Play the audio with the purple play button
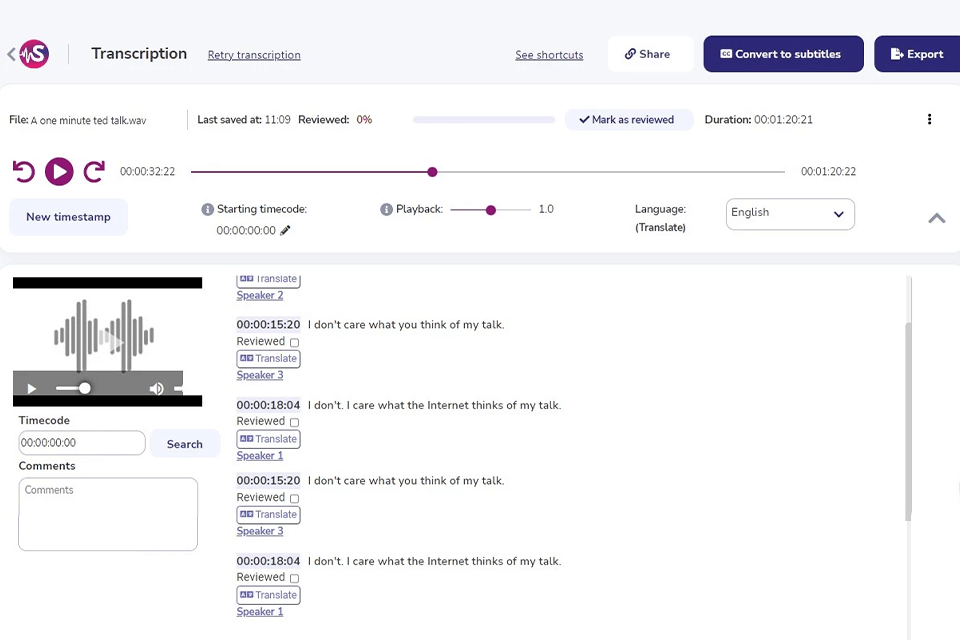Screen dimensions: 960x640 coord(59,171)
